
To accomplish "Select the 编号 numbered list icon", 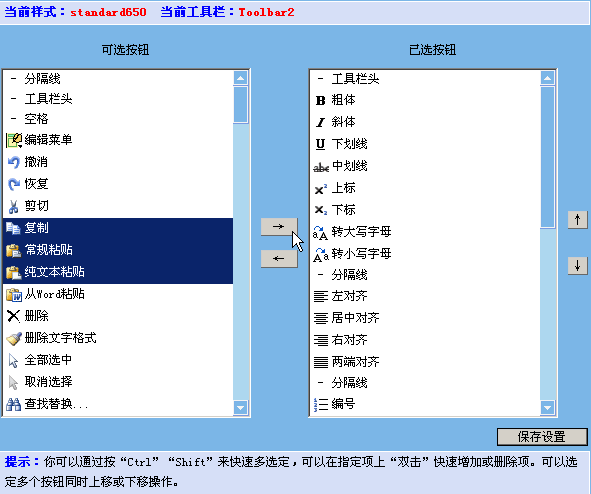I will (321, 404).
